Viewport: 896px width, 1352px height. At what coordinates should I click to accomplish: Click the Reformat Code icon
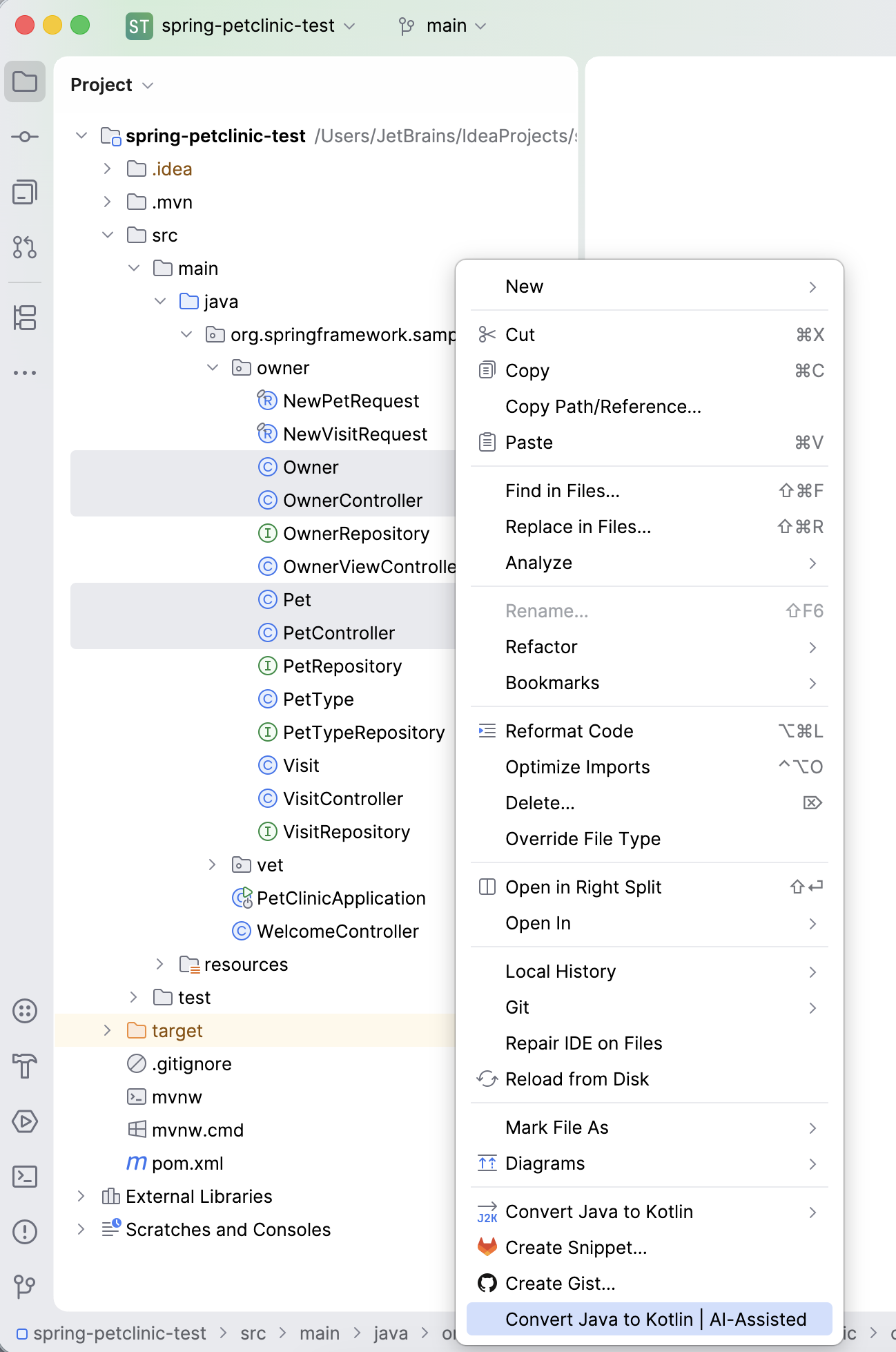coord(487,731)
